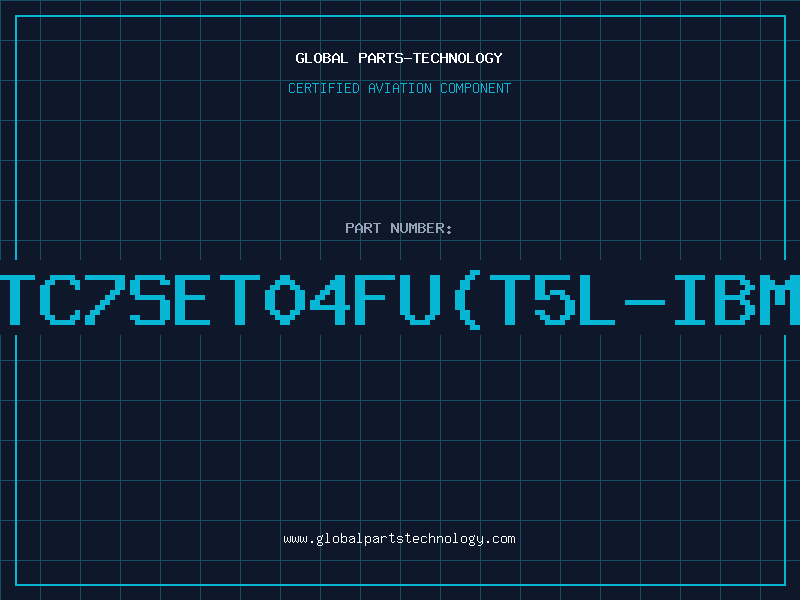800x600 pixels.
Task: Open the www.globalpartstechnology.com link
Action: point(399,539)
